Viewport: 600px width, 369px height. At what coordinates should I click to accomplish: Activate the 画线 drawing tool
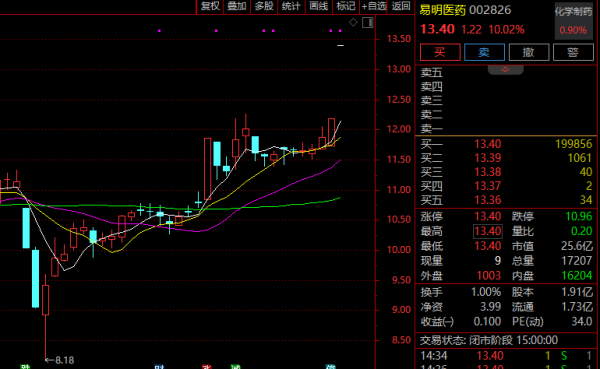[318, 7]
